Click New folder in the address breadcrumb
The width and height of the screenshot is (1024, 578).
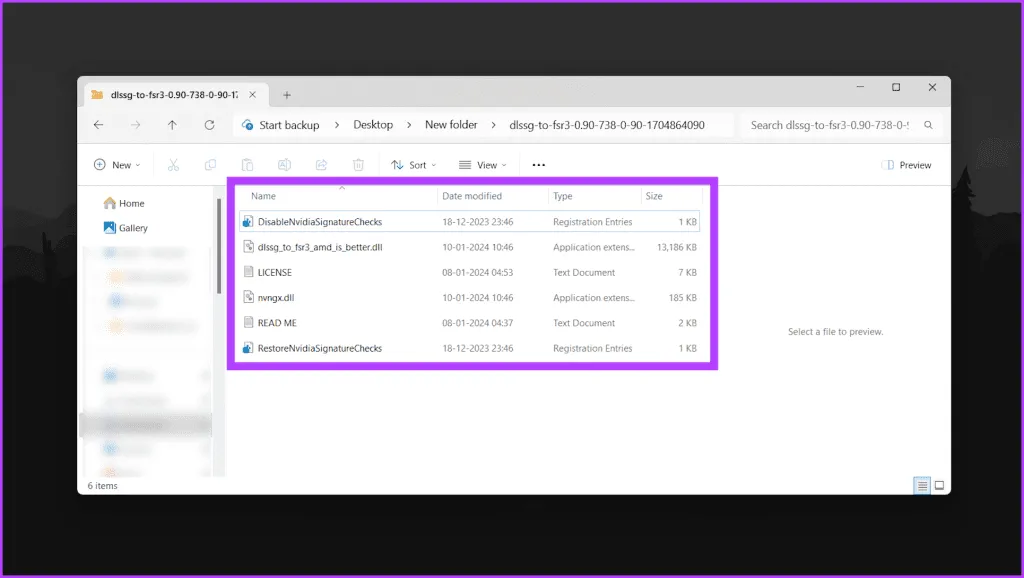(451, 125)
